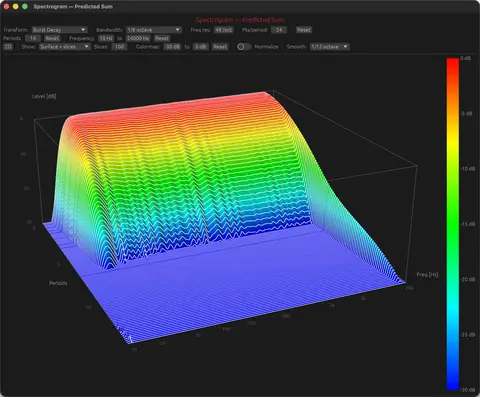This screenshot has height=397, width=480.
Task: Click Reset next to the Colormap range
Action: pyautogui.click(x=220, y=47)
